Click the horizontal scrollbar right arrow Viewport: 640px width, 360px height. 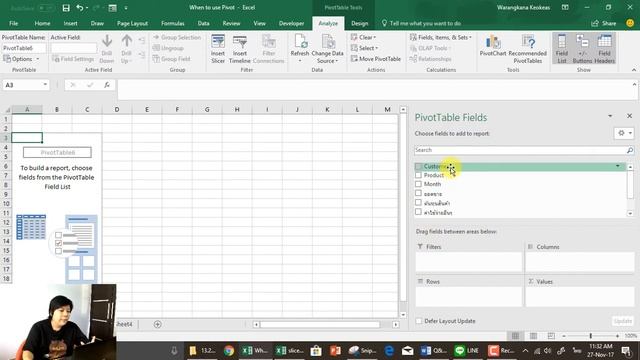pyautogui.click(x=396, y=324)
